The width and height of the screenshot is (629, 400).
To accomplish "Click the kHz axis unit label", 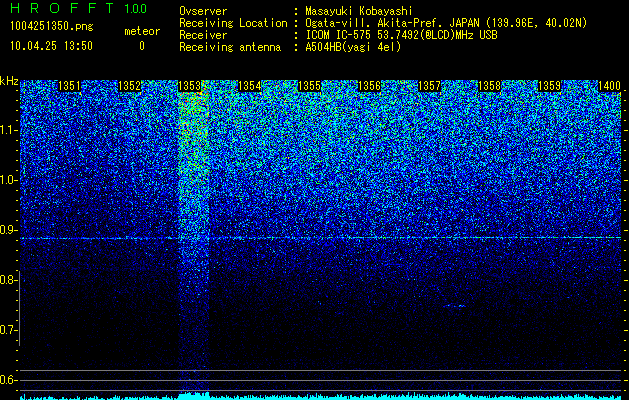I will 9,81.
